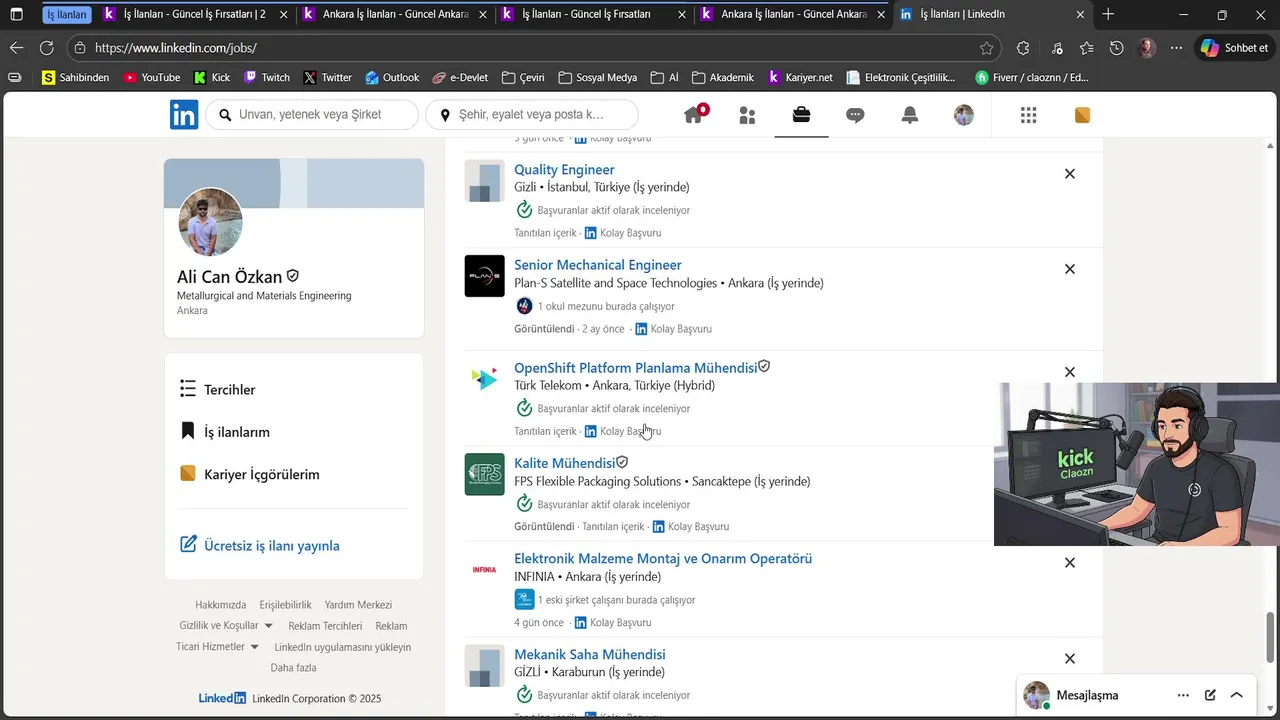
Task: Click the sidebar profile photo
Action: pyautogui.click(x=211, y=222)
